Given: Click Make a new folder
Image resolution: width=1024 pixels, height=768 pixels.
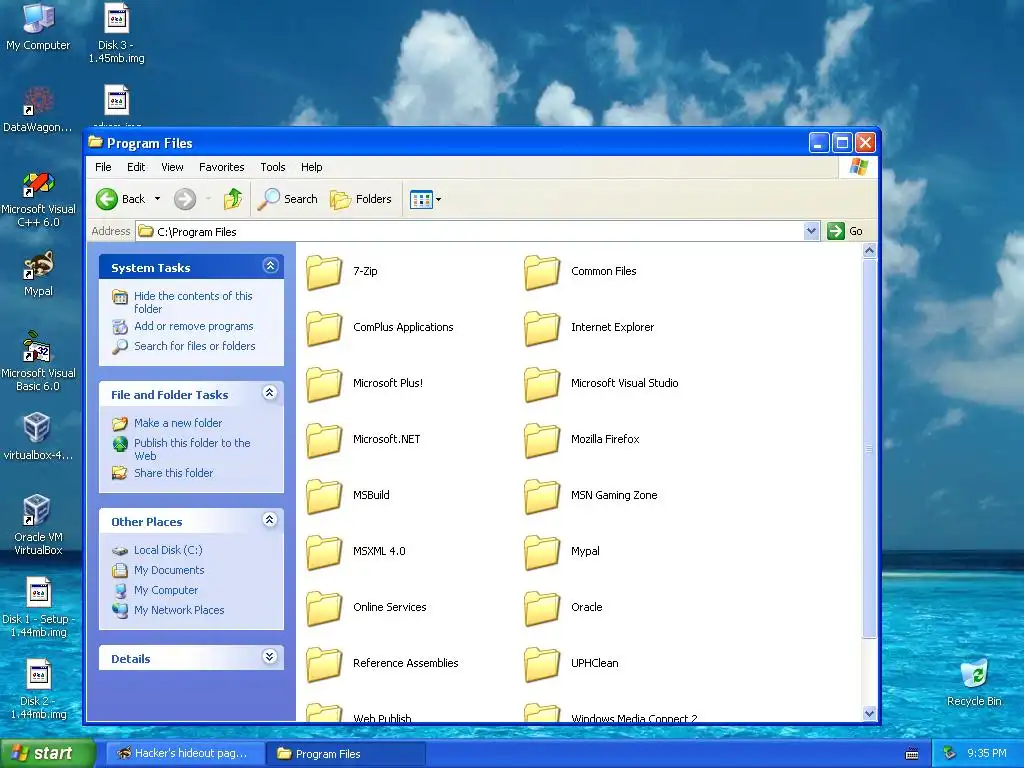Looking at the screenshot, I should point(178,423).
